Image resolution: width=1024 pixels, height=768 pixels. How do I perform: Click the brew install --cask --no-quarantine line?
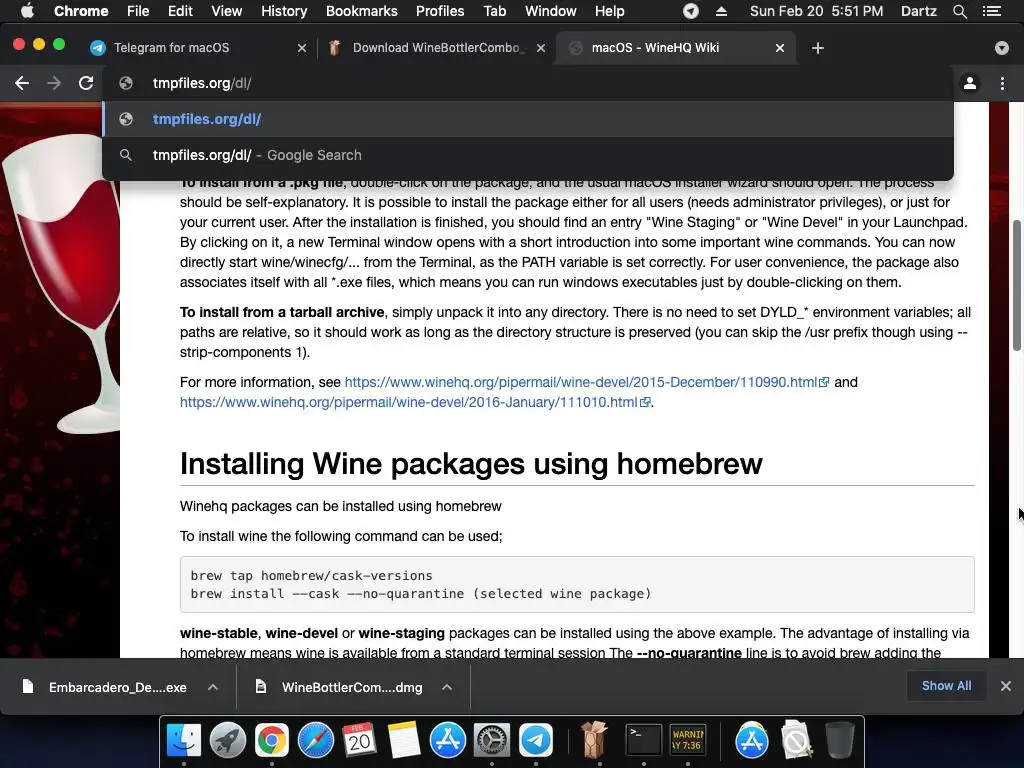click(421, 594)
